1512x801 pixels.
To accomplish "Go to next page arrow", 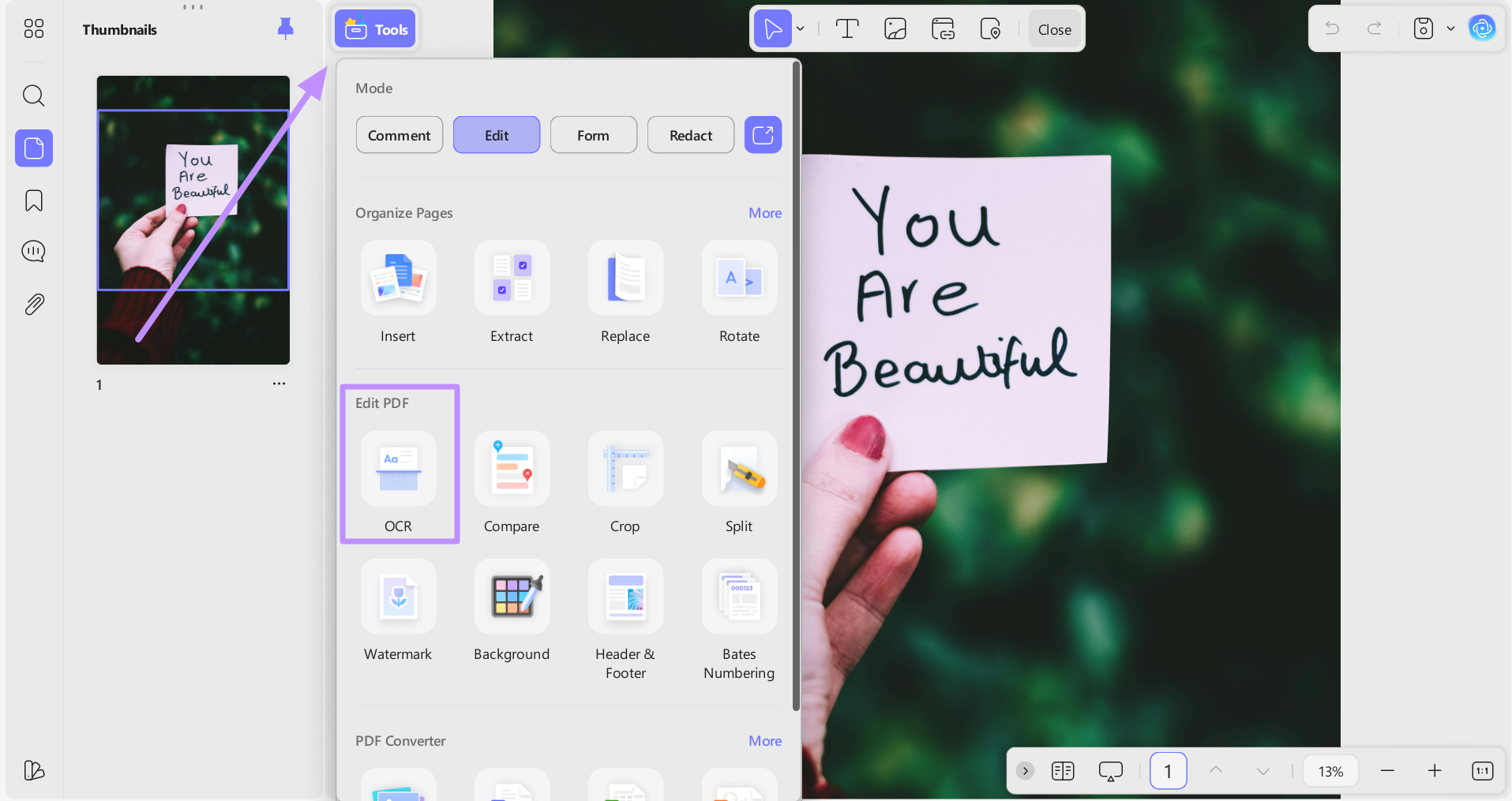I will pyautogui.click(x=1263, y=771).
